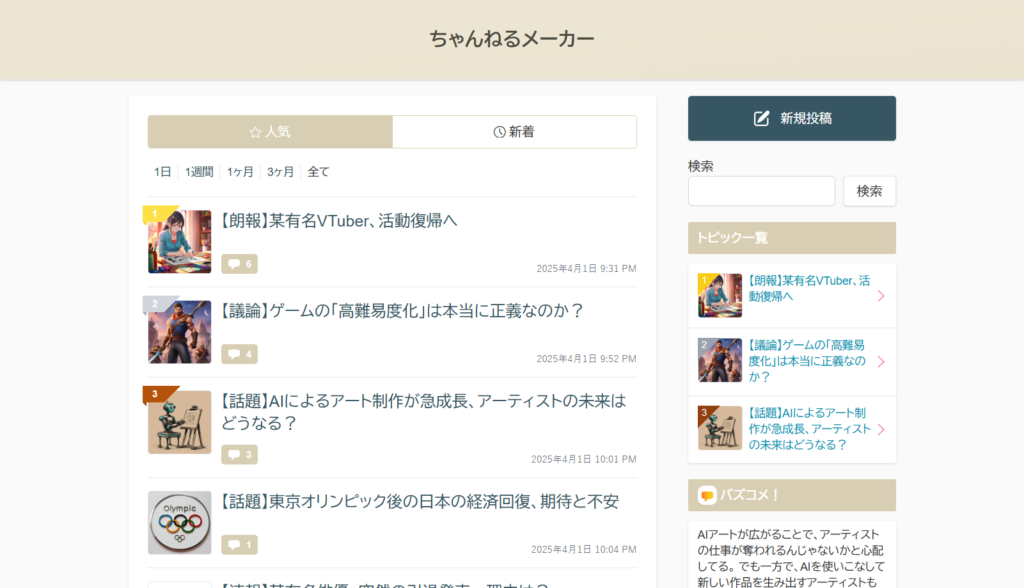This screenshot has height=588, width=1024.
Task: Filter popular posts by 1ヶ月
Action: point(240,172)
